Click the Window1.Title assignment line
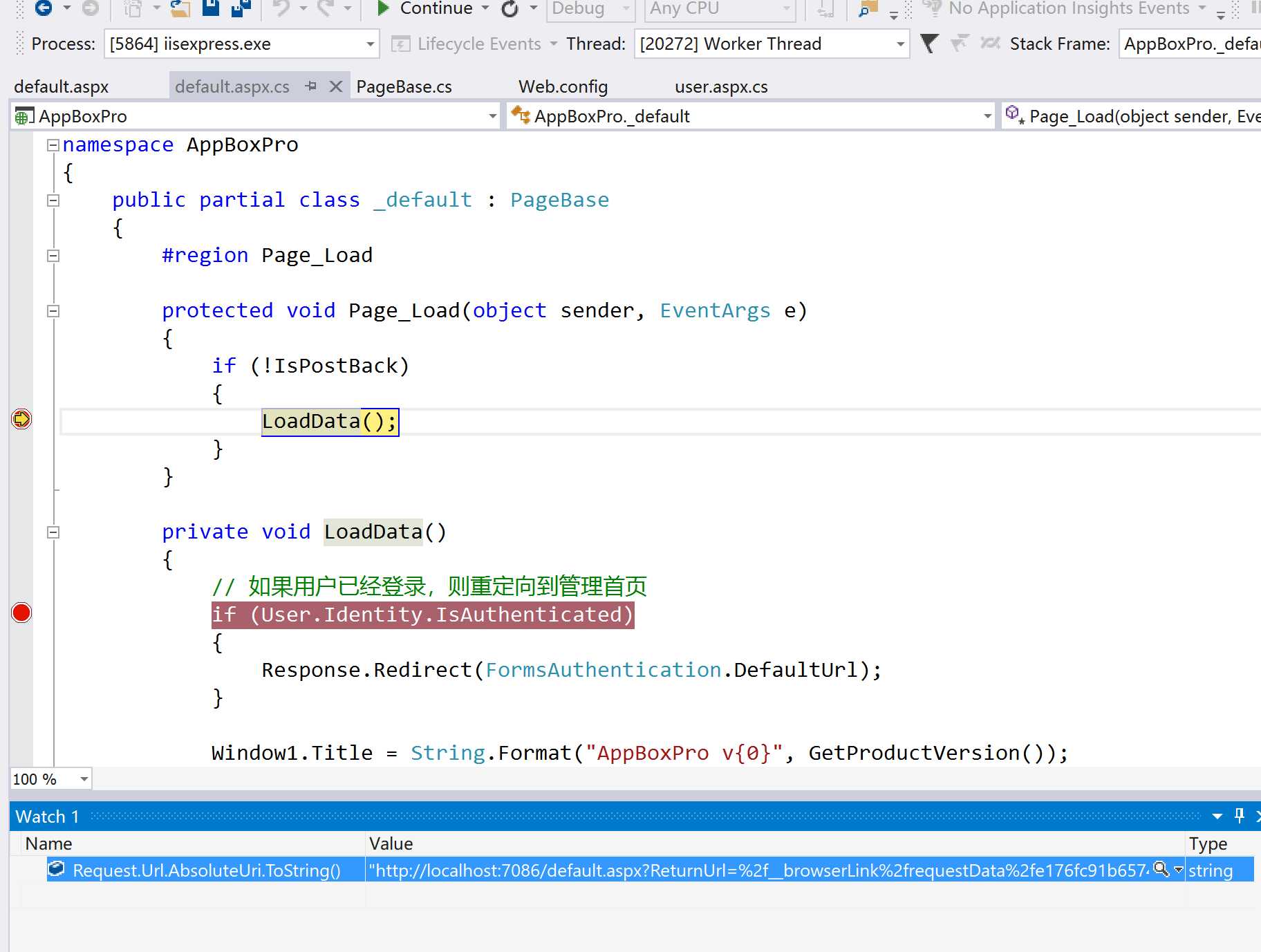 tap(639, 753)
